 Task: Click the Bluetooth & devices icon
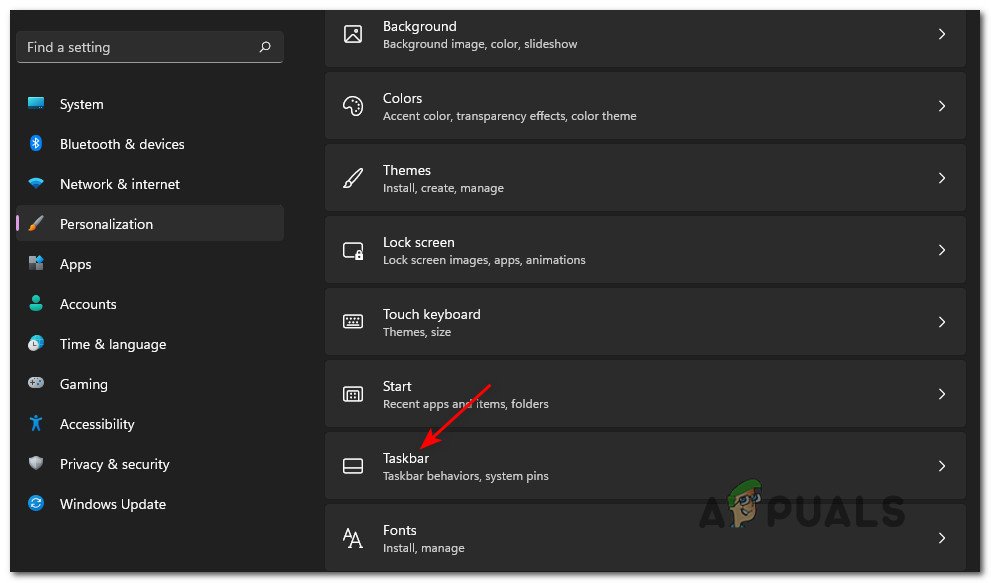click(x=36, y=144)
